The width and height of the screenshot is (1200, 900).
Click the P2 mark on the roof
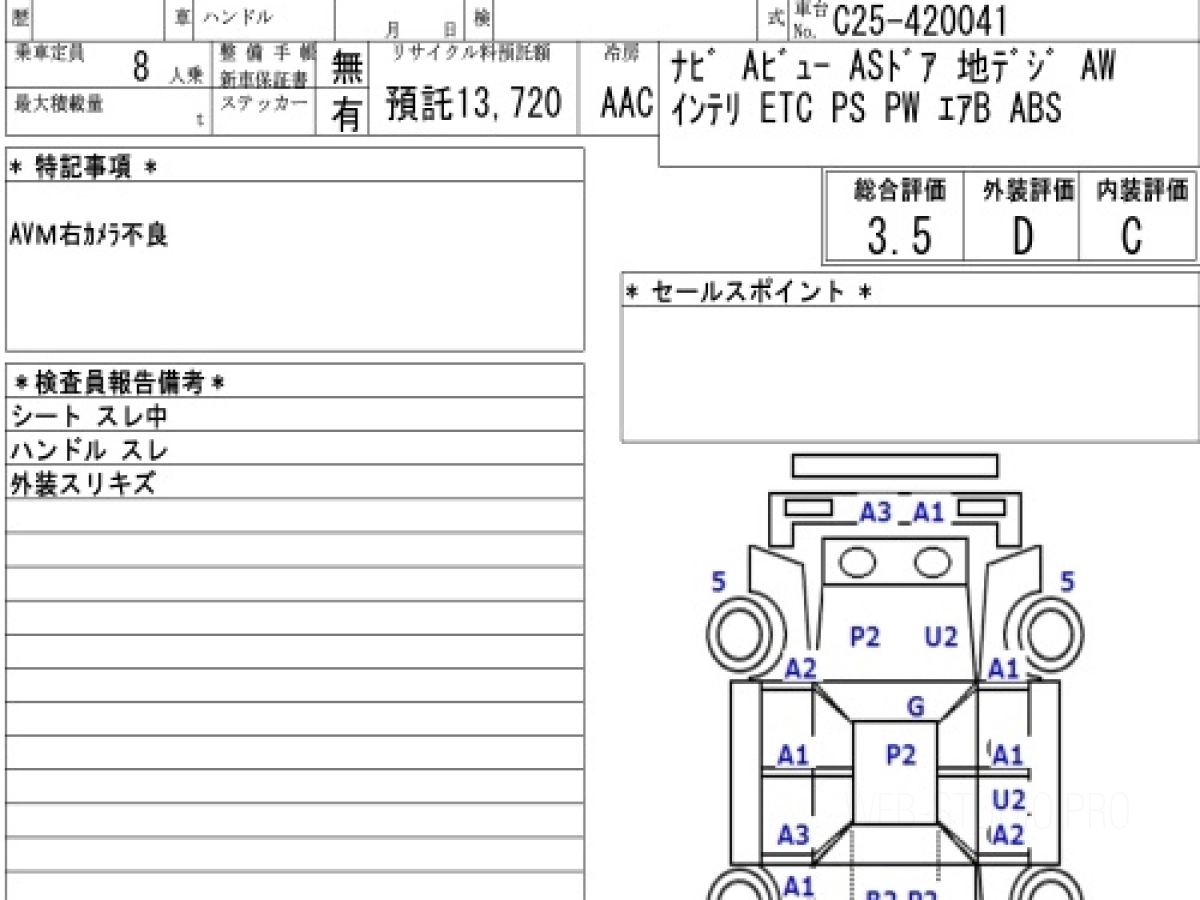901,755
